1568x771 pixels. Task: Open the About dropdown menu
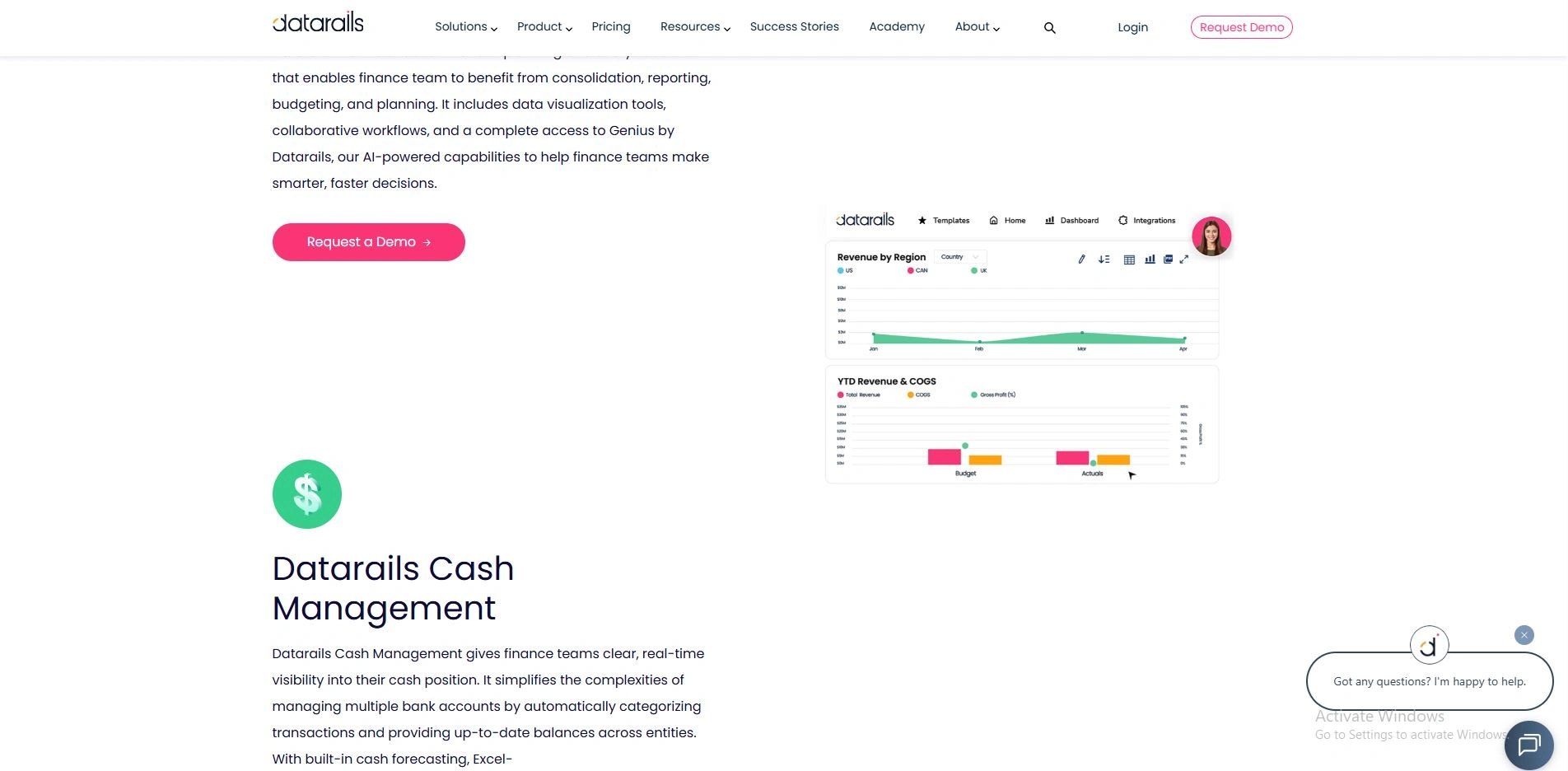(x=977, y=27)
